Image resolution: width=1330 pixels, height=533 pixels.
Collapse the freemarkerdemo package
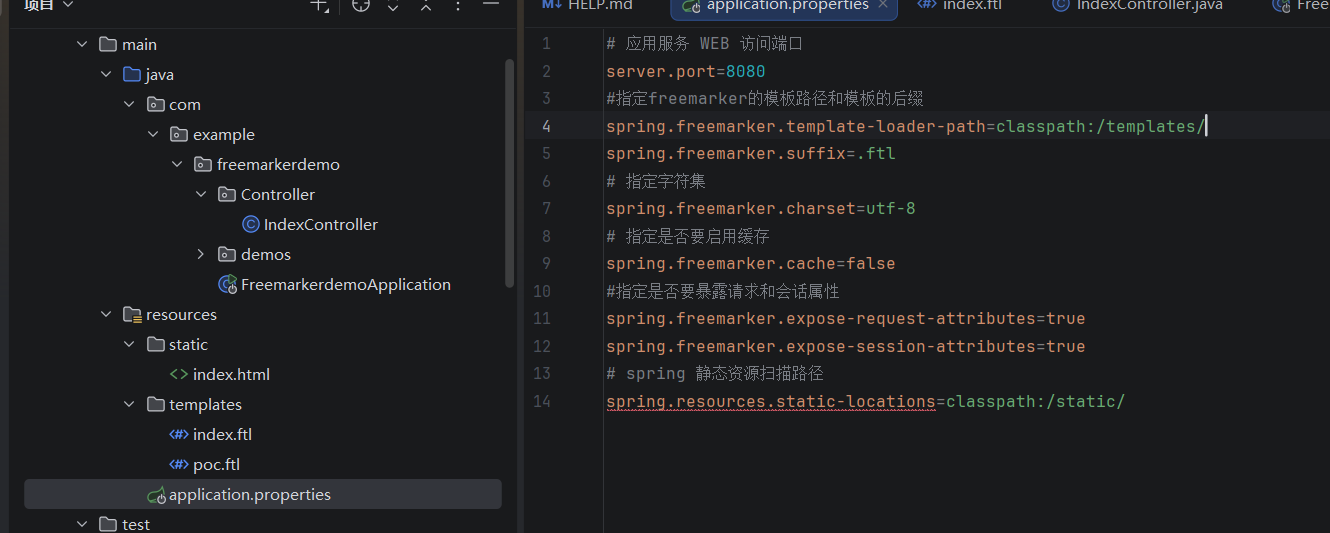[178, 164]
